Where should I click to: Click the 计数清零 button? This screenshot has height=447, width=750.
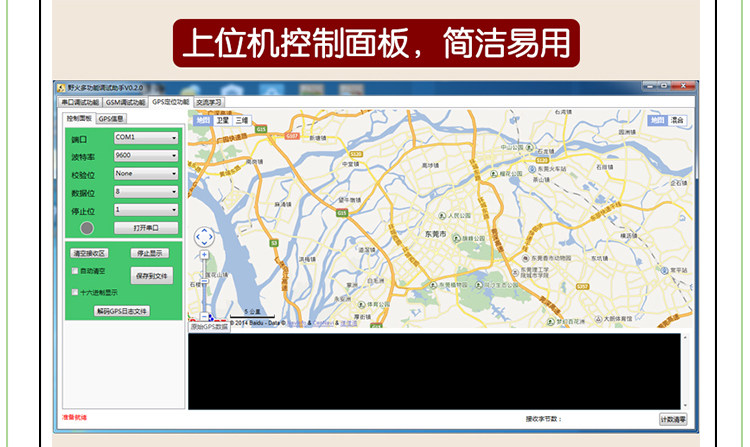[x=673, y=420]
